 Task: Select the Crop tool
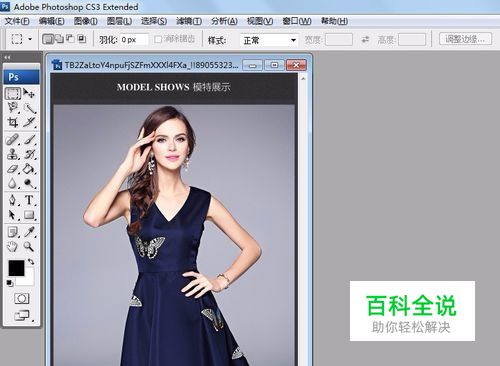click(13, 122)
